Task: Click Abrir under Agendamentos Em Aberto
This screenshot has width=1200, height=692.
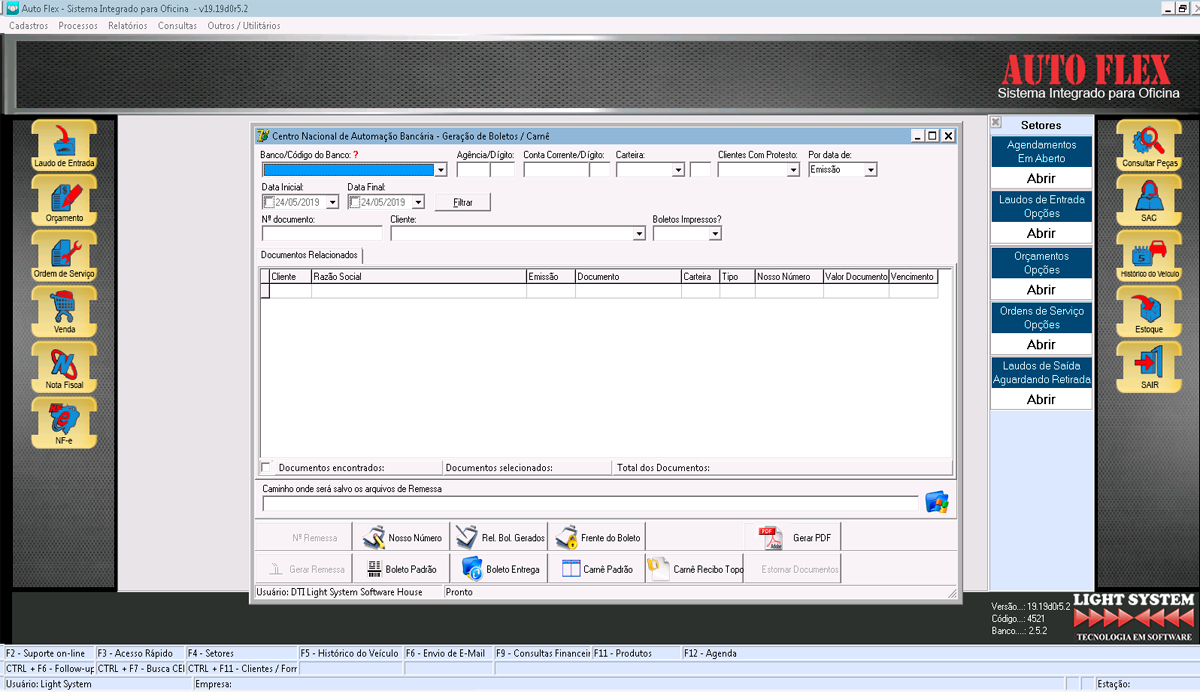Action: pyautogui.click(x=1041, y=178)
